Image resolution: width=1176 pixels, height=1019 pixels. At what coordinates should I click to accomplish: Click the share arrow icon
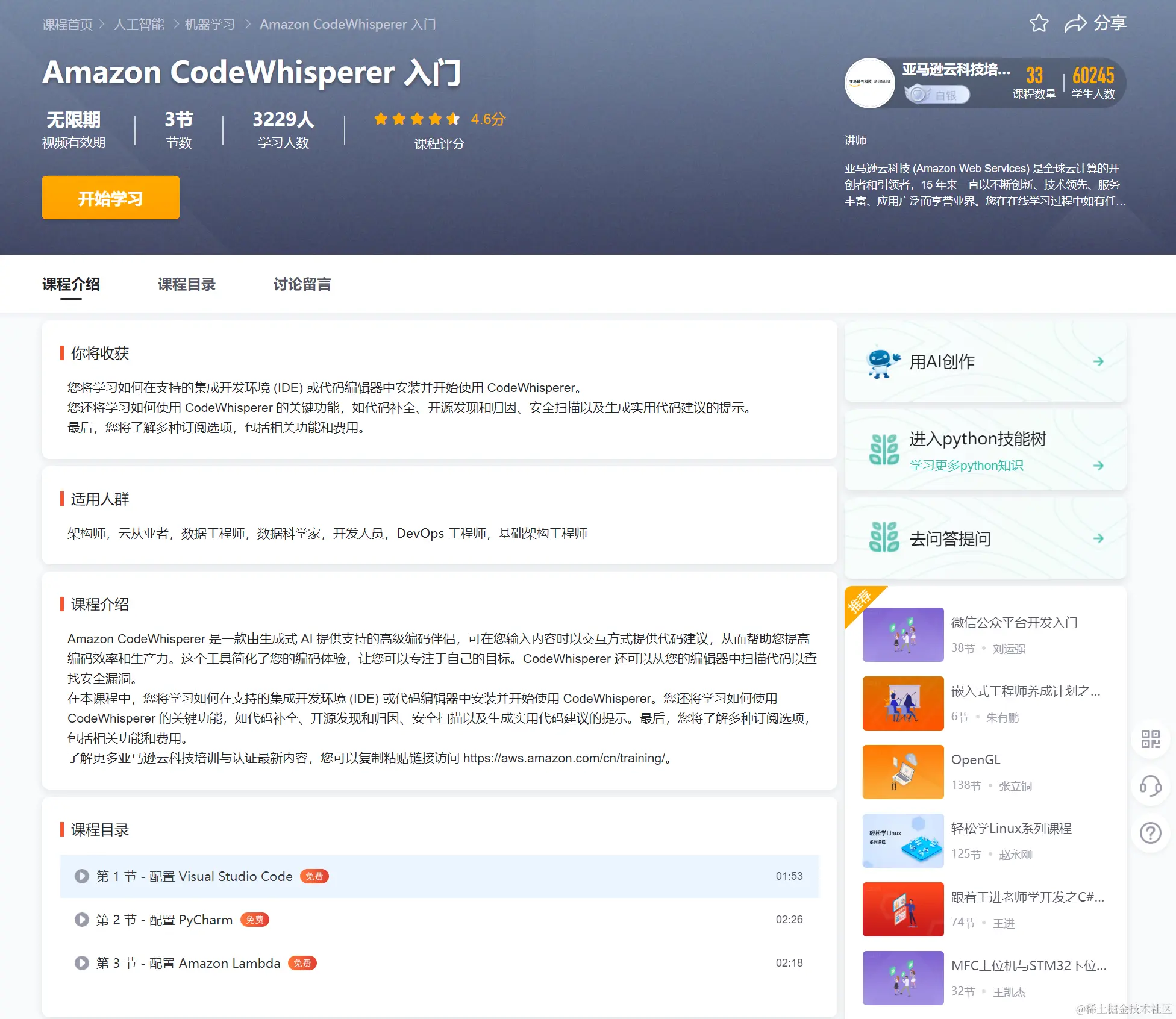click(x=1075, y=23)
